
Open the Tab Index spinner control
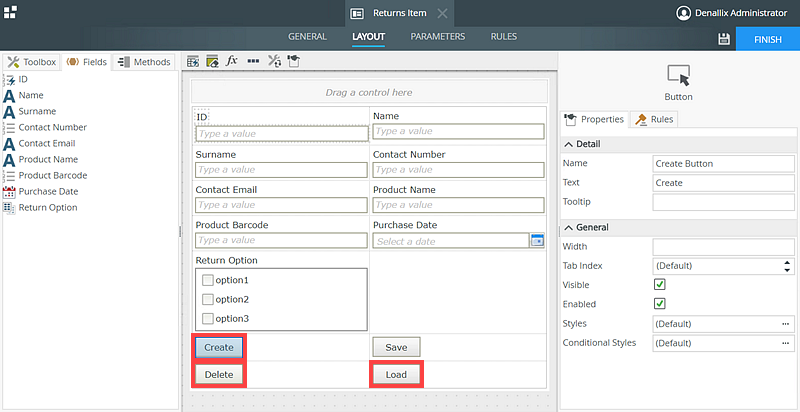[x=786, y=266]
